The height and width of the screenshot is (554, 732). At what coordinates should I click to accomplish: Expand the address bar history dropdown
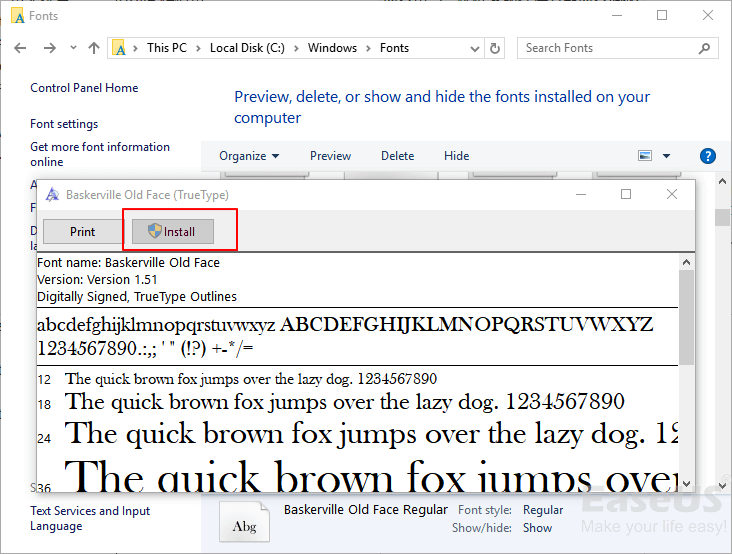pyautogui.click(x=474, y=48)
